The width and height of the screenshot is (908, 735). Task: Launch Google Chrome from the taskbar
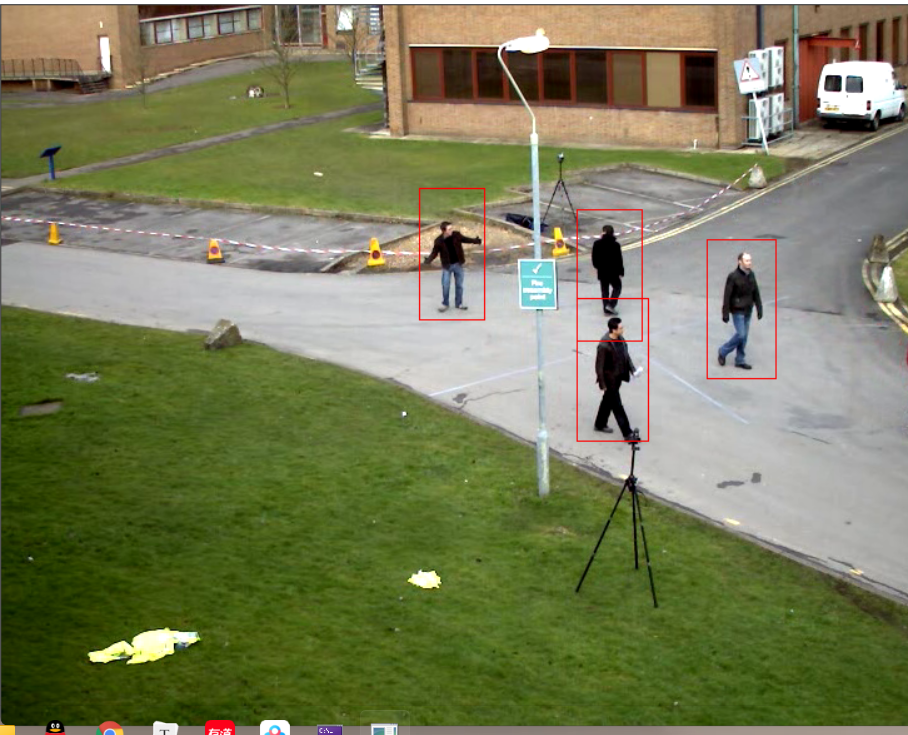(109, 729)
